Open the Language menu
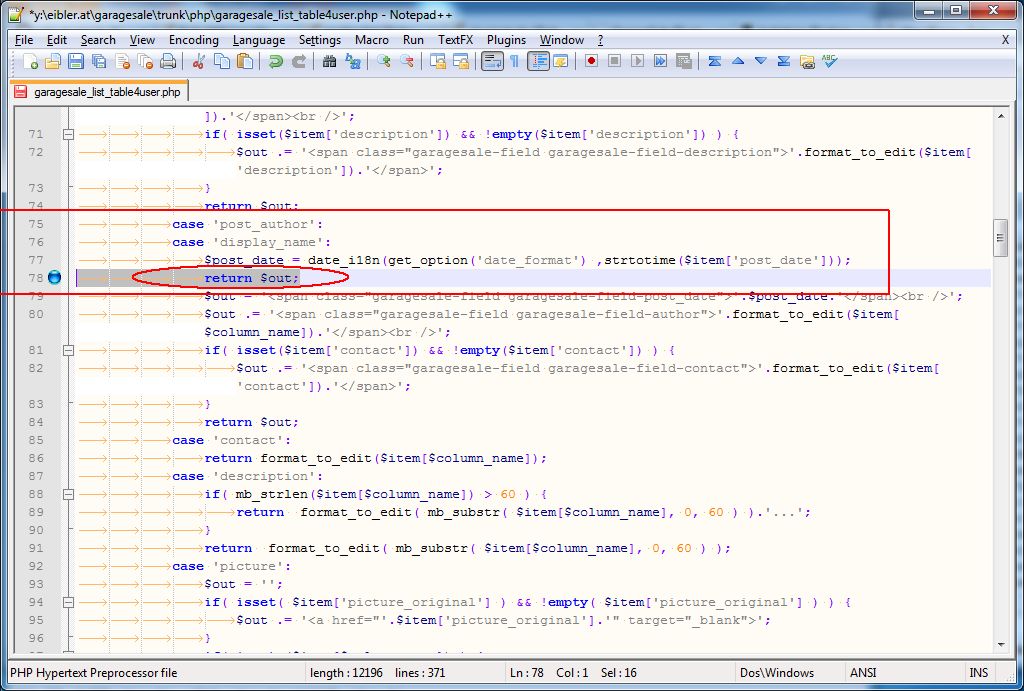1024x691 pixels. [x=259, y=40]
